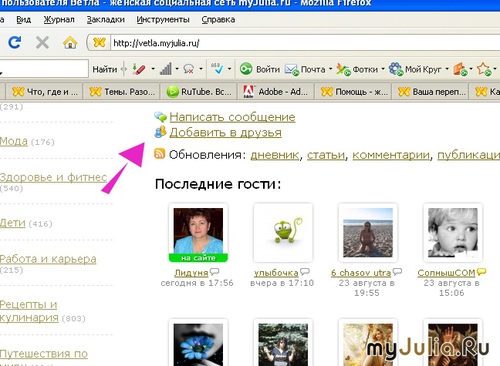Screen dimensions: 500x366
Task: Click the speech bubble with red X icon
Action: pyautogui.click(x=189, y=69)
